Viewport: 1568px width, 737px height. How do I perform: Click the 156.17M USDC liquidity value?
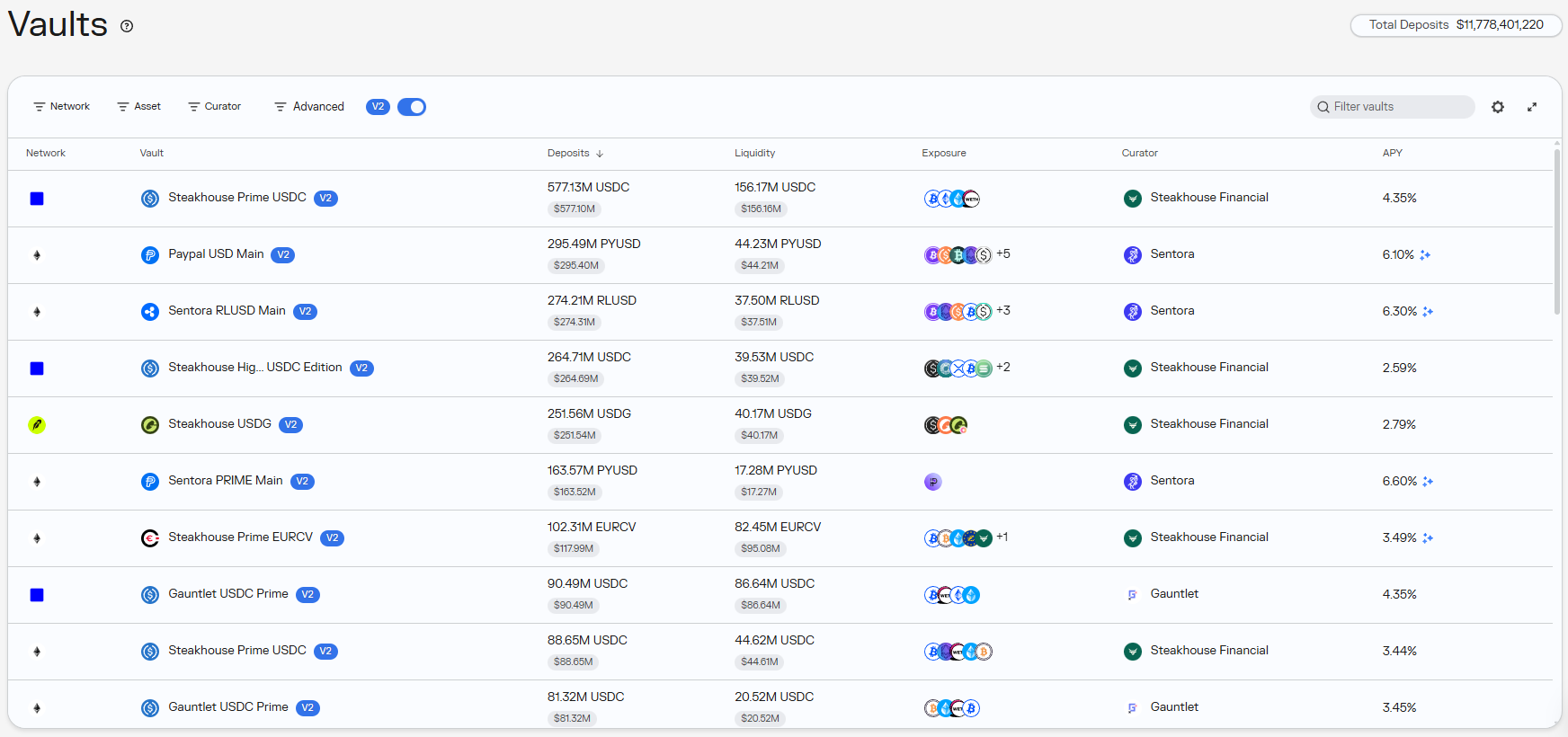point(775,188)
